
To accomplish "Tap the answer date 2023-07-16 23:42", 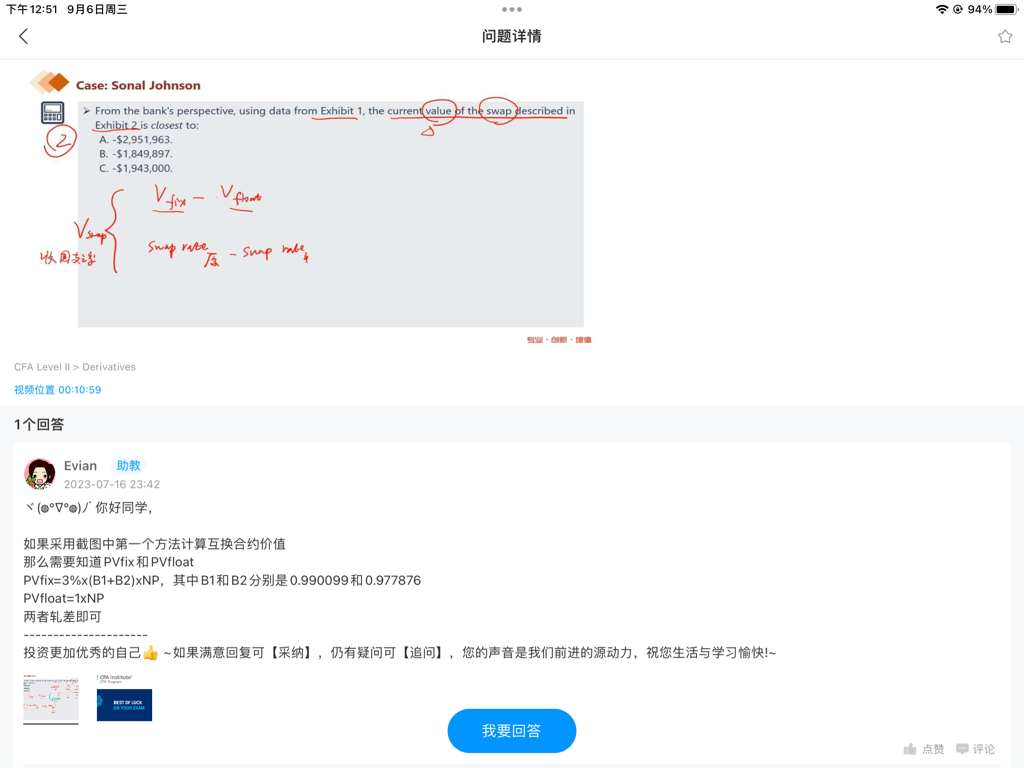I will [112, 485].
